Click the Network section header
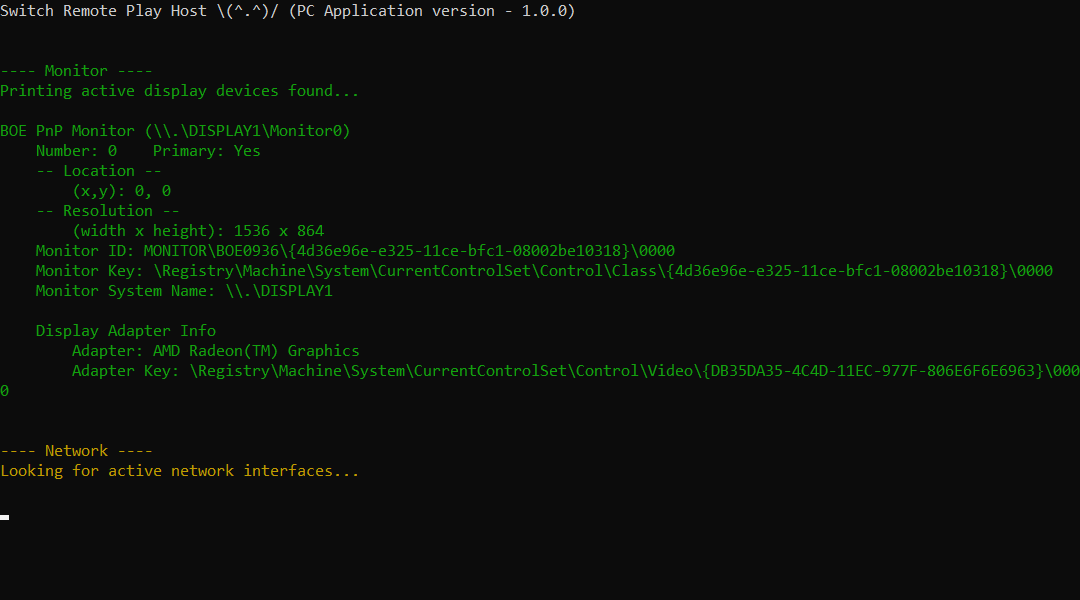The width and height of the screenshot is (1080, 600). click(x=76, y=451)
